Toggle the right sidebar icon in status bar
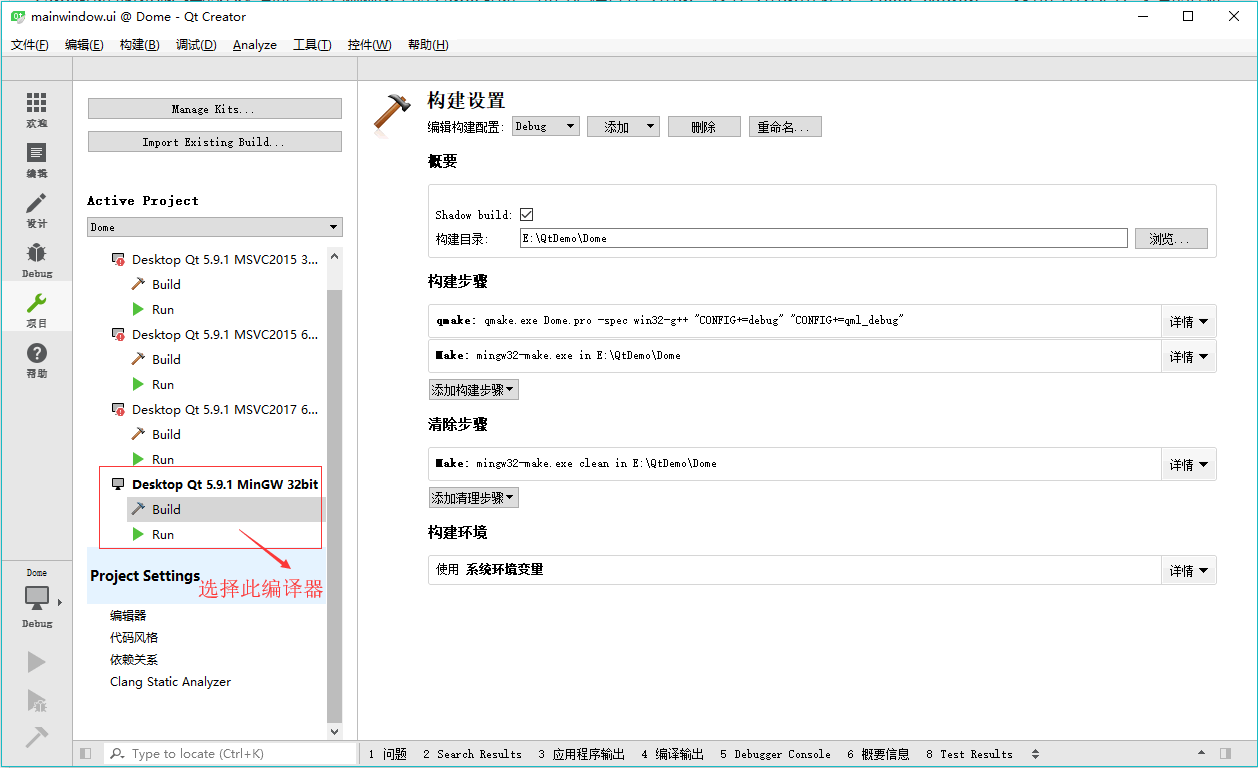1258x768 pixels. point(1227,754)
